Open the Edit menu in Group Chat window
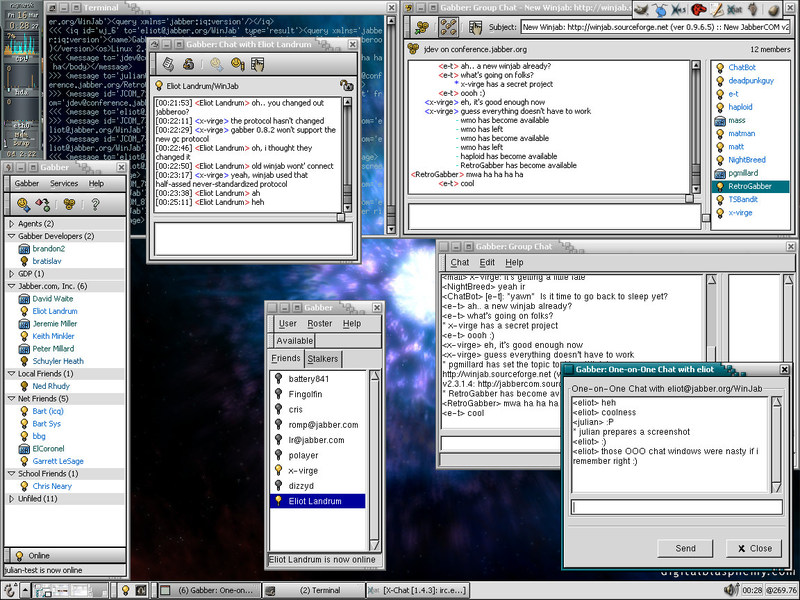 (487, 262)
